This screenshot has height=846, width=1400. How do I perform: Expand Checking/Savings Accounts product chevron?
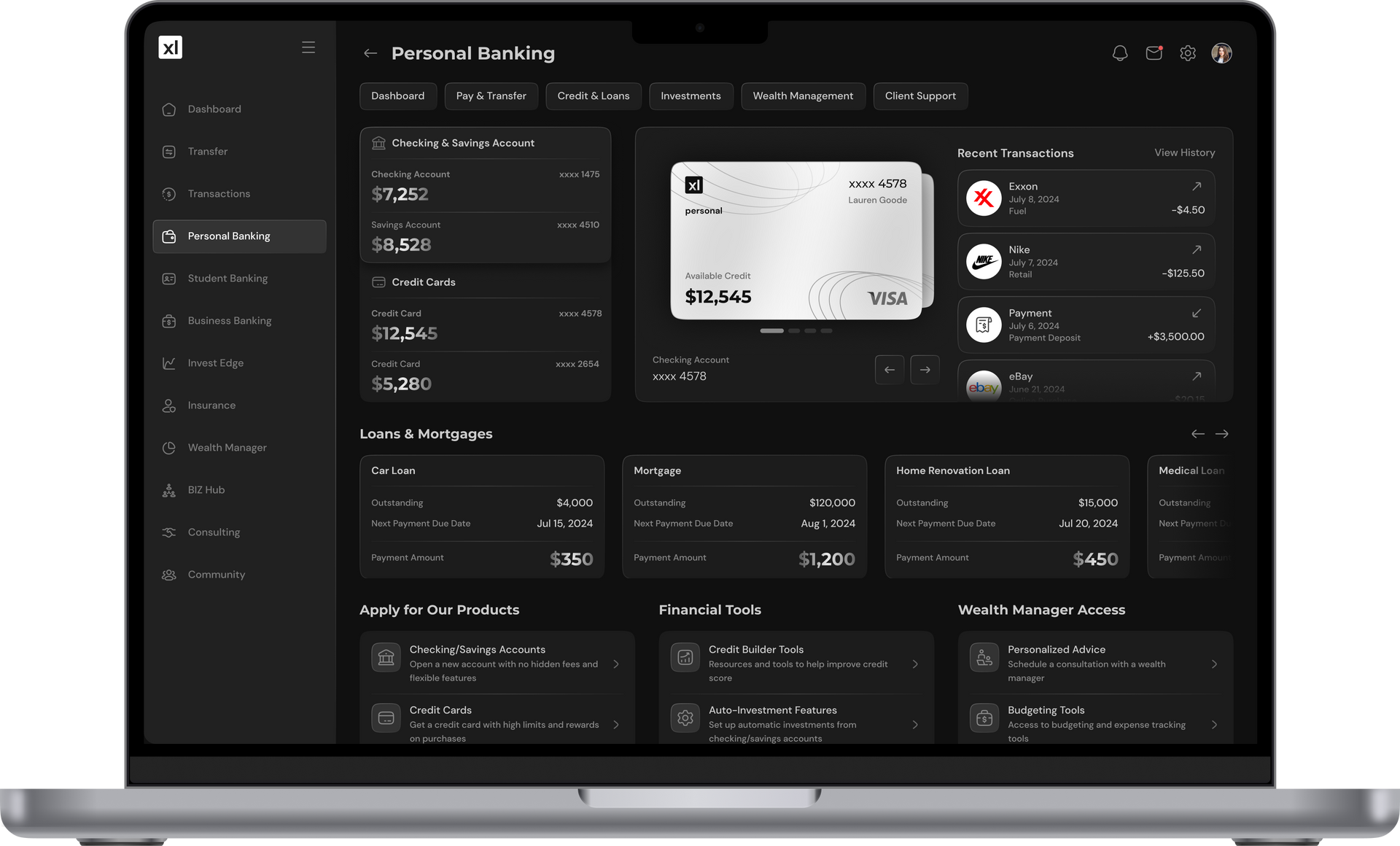tap(616, 664)
